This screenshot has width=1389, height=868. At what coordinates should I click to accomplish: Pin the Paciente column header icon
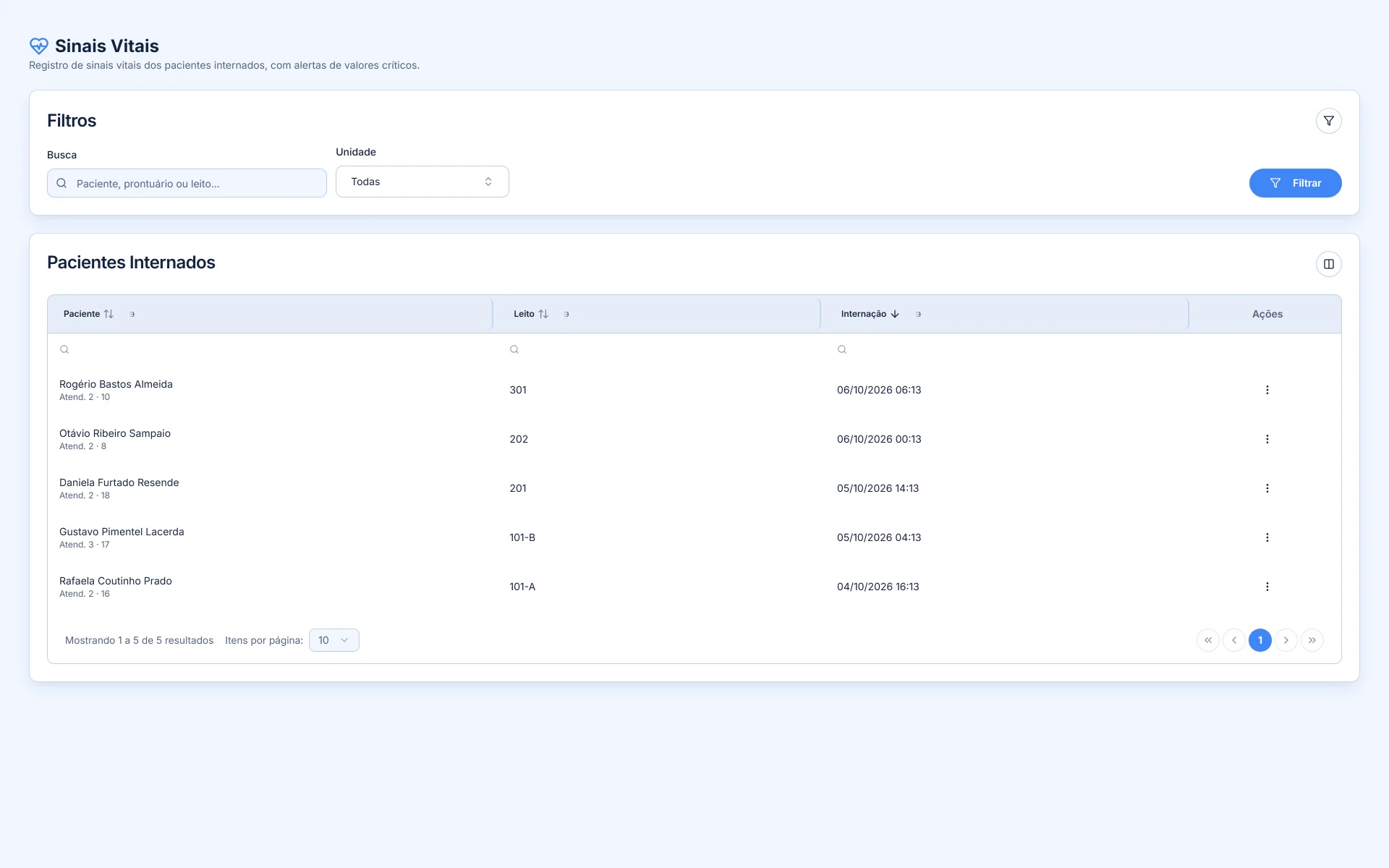[x=132, y=314]
